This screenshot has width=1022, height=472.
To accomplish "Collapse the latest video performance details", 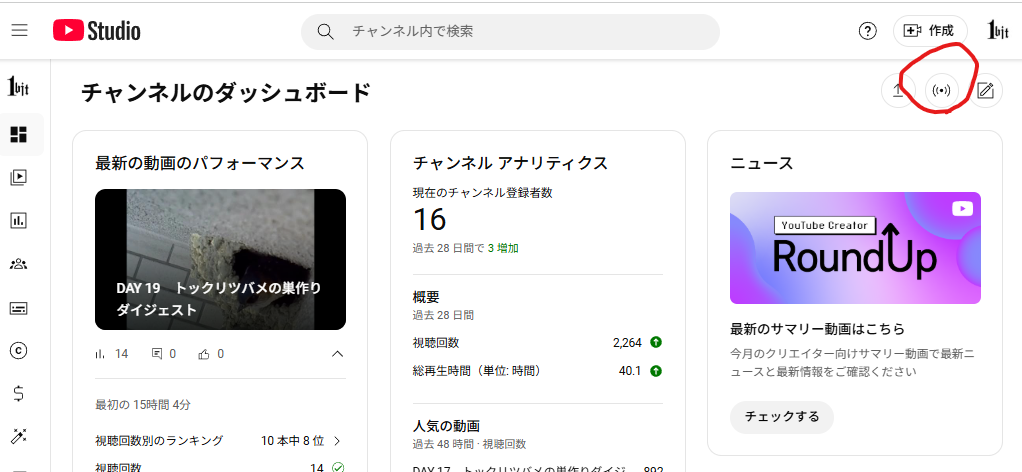I will (x=337, y=354).
